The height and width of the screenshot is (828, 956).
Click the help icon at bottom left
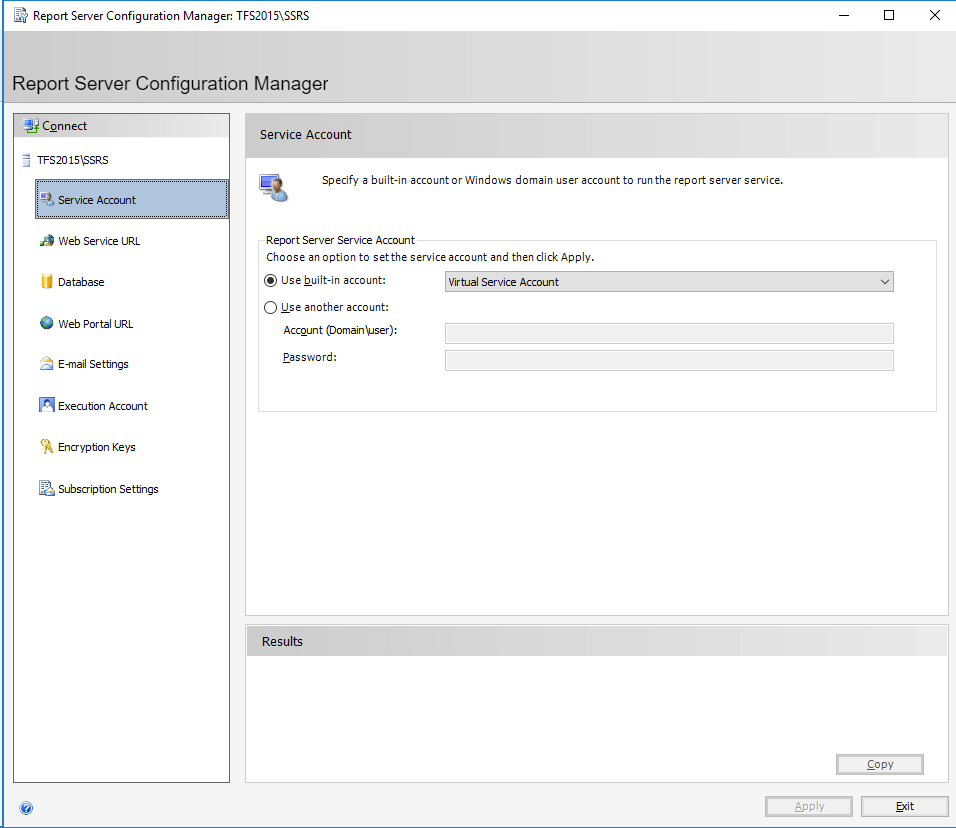(x=26, y=807)
